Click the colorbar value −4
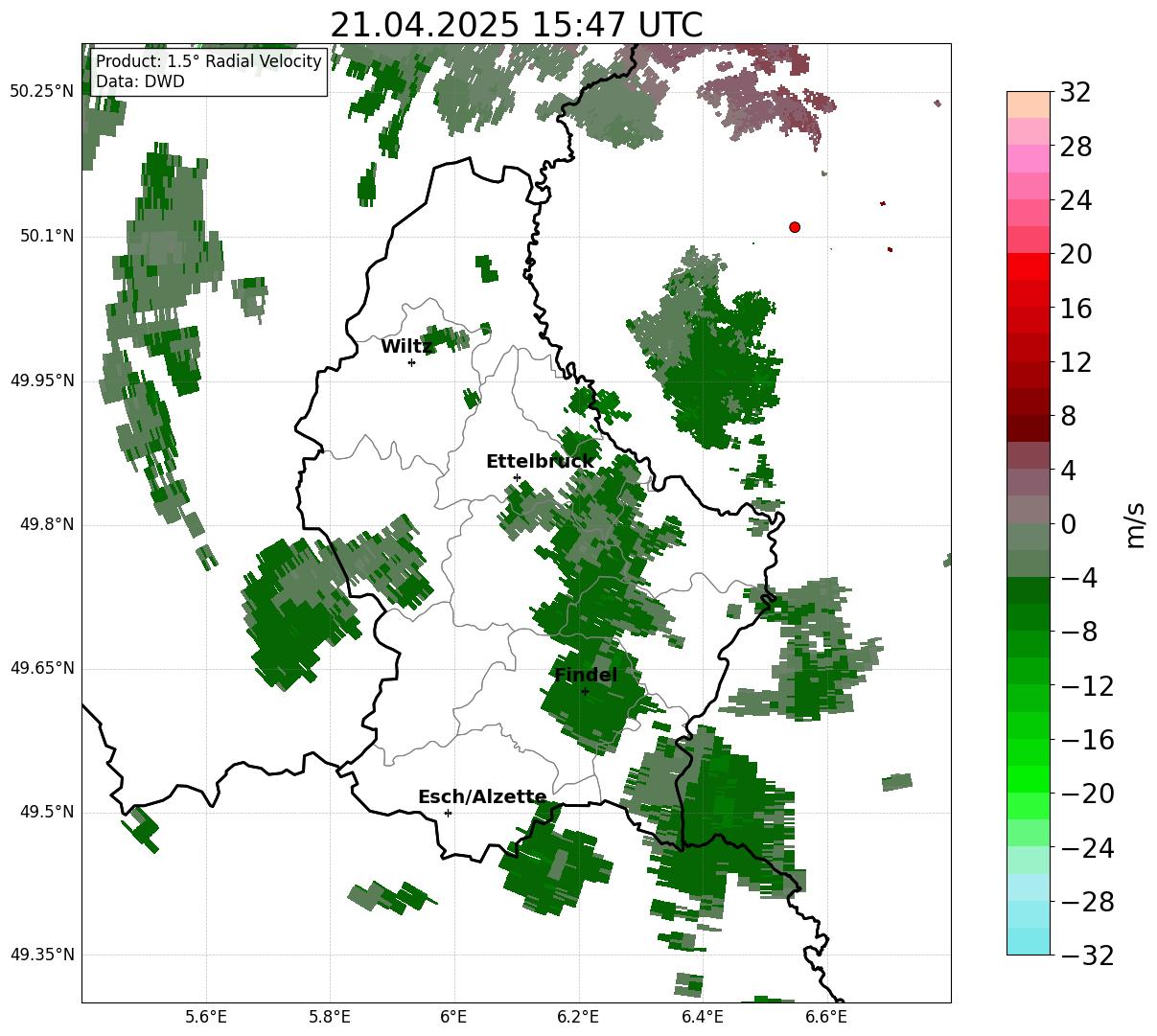Viewport: 1157px width, 1036px height. click(x=1079, y=578)
